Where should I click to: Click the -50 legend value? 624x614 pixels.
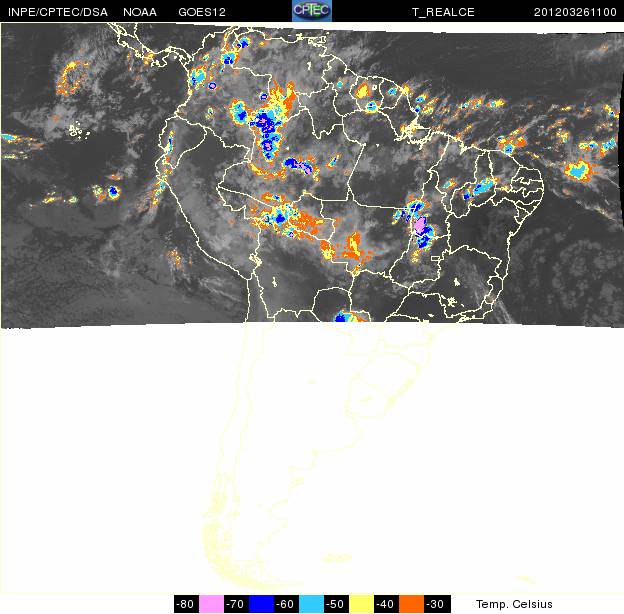[x=335, y=604]
